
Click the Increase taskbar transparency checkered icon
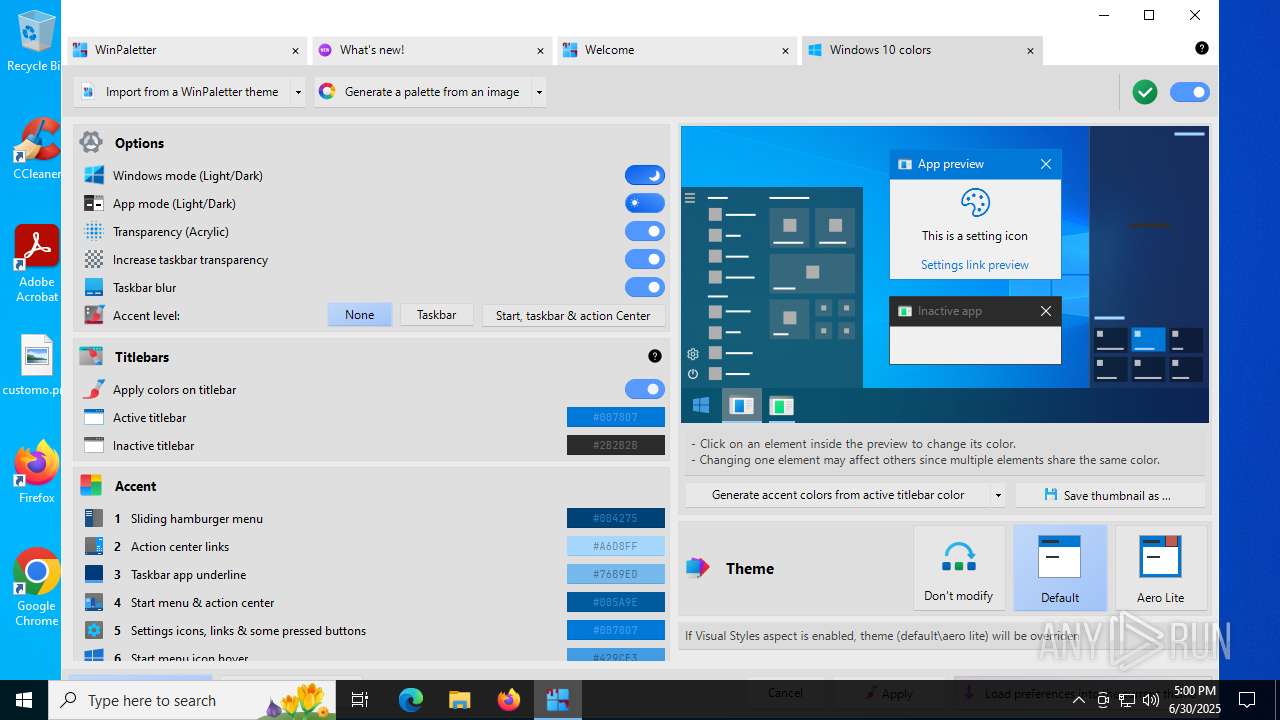(x=94, y=259)
